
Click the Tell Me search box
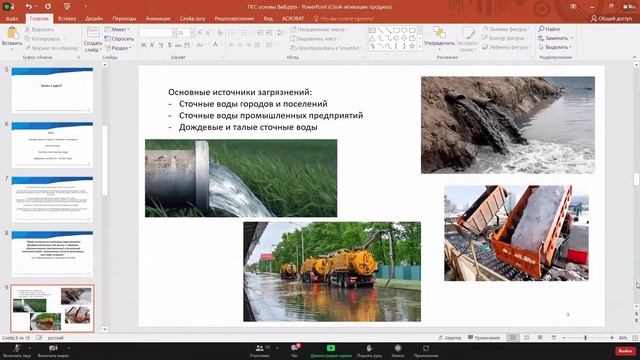tap(343, 18)
